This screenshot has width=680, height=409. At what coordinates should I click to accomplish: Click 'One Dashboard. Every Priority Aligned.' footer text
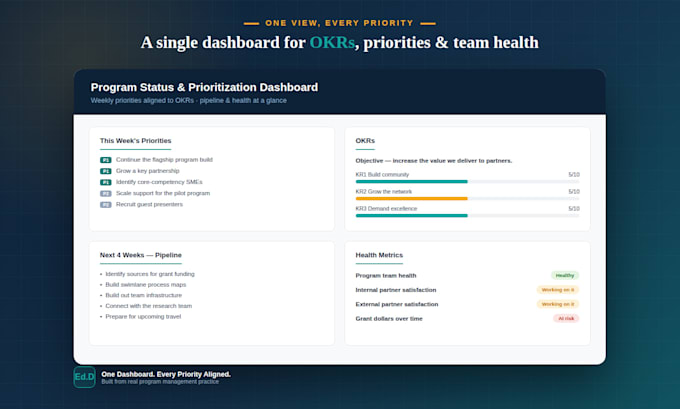166,374
